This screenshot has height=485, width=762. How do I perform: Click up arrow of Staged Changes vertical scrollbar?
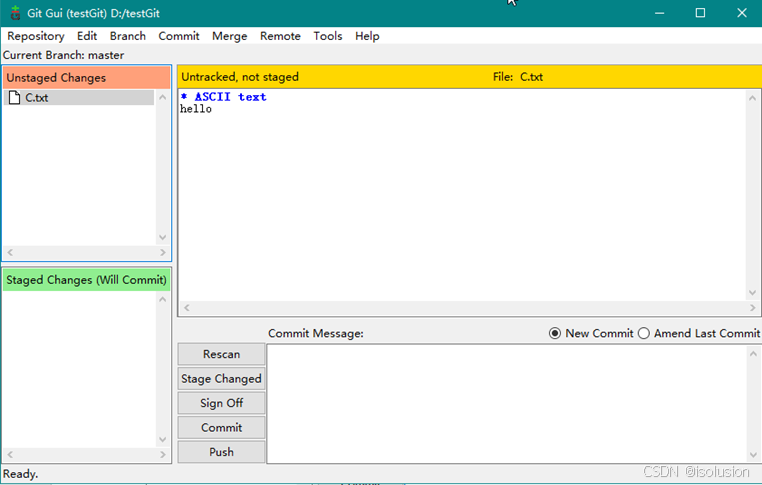162,299
